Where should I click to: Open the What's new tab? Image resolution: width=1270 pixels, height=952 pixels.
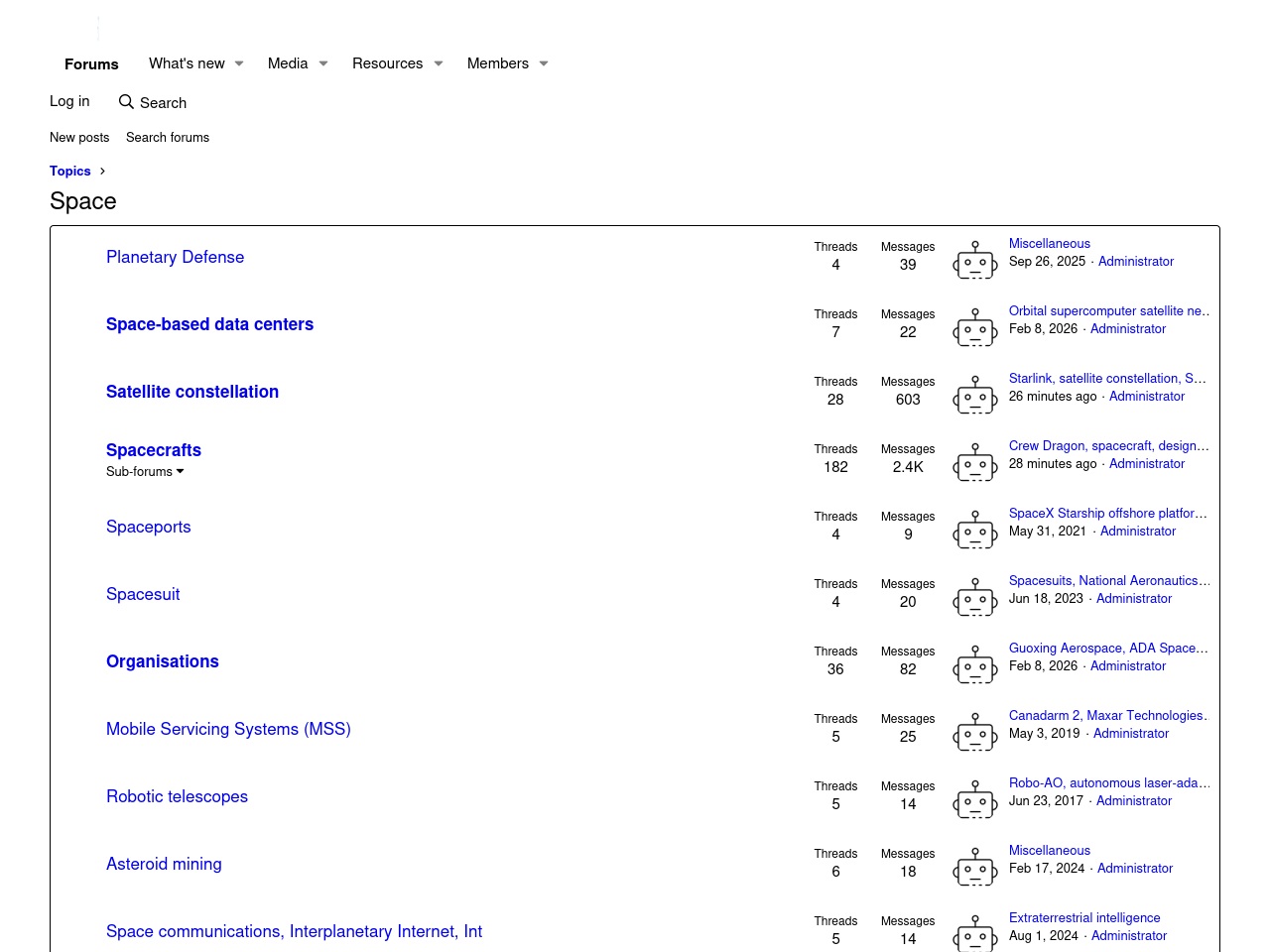187,63
